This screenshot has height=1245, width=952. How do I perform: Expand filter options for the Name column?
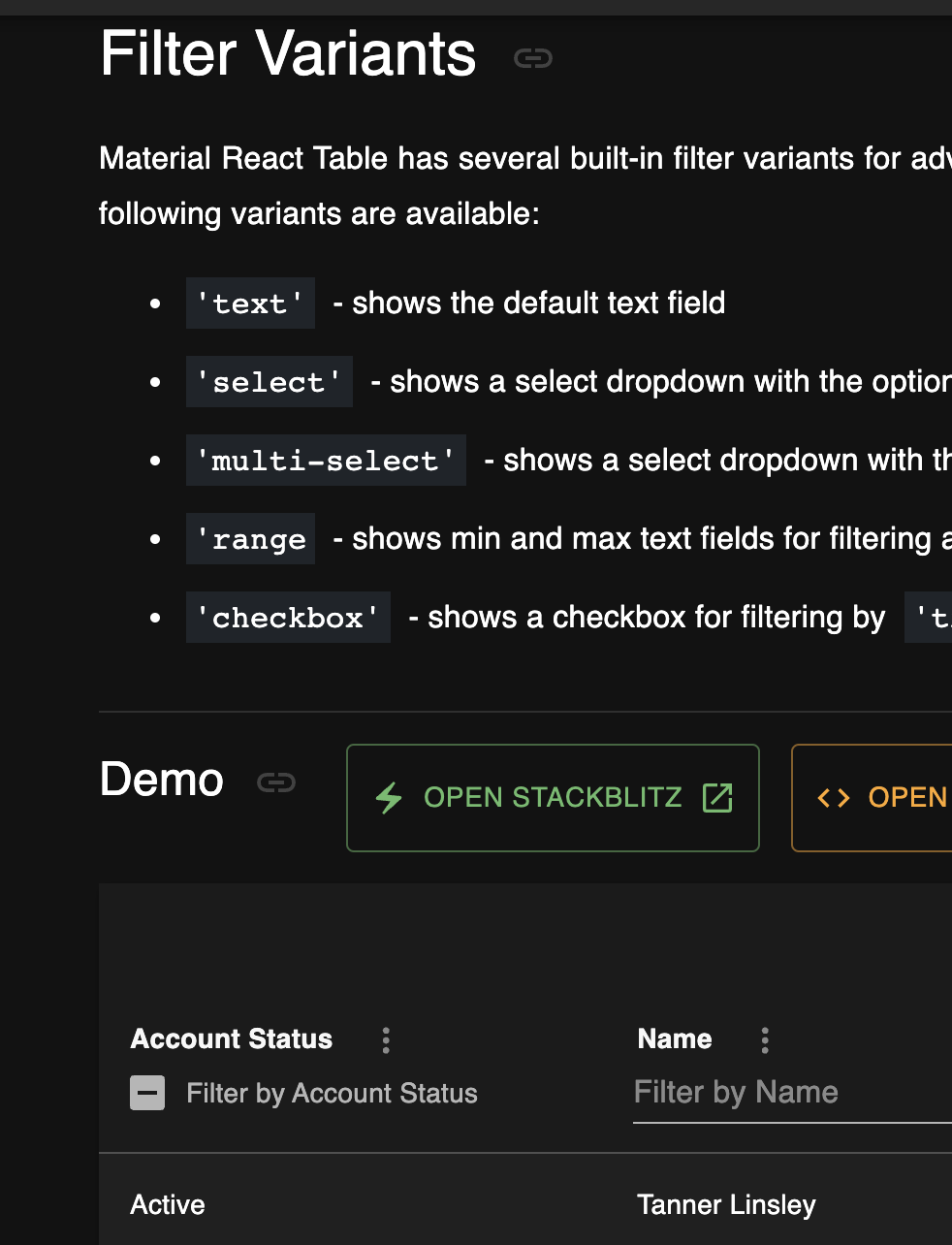(x=764, y=1038)
